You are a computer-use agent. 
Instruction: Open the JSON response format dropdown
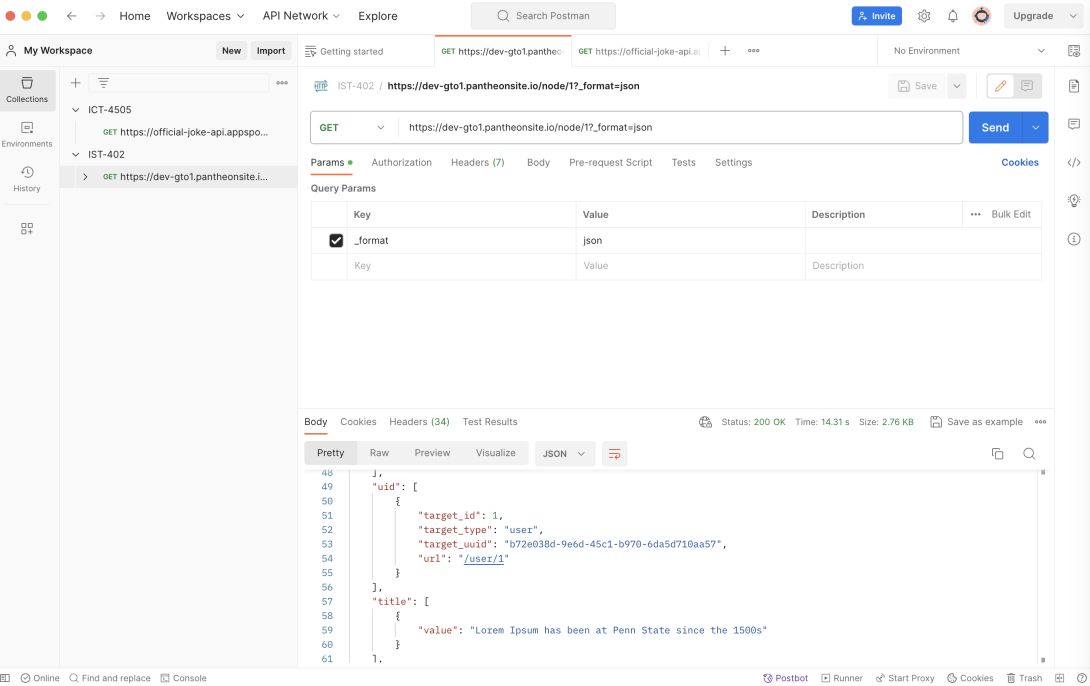point(564,454)
